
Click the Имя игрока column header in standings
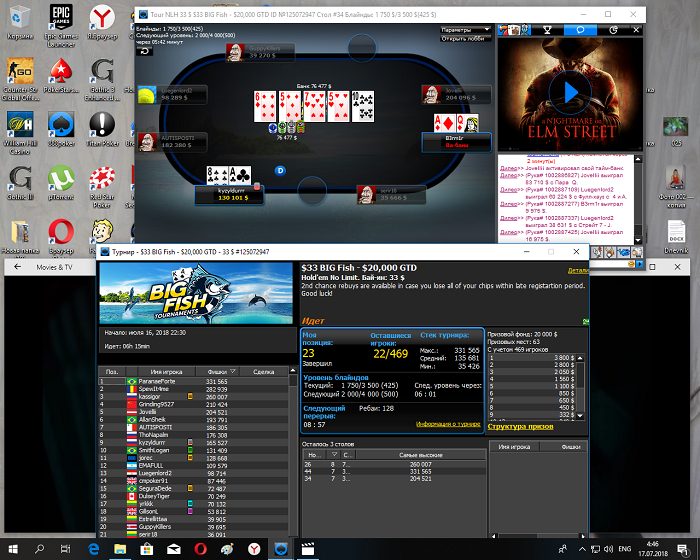pos(166,372)
